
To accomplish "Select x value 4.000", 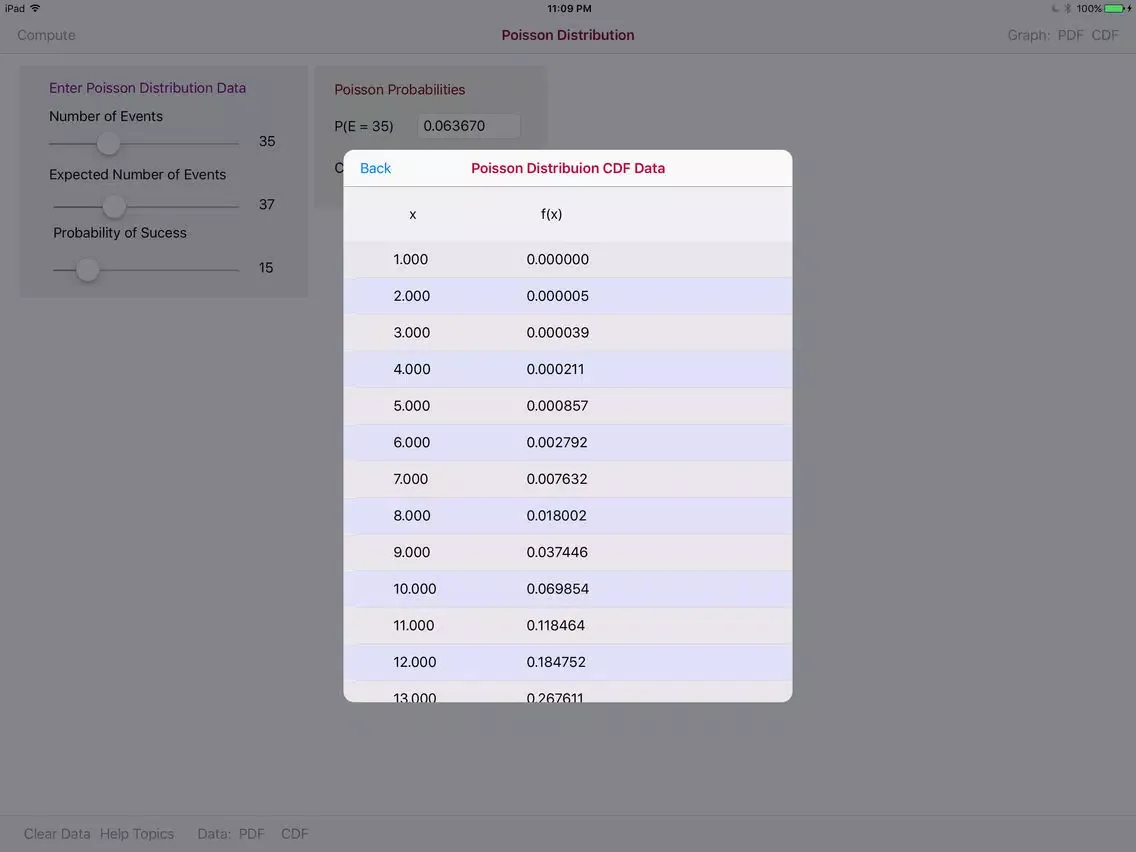I will pos(412,369).
